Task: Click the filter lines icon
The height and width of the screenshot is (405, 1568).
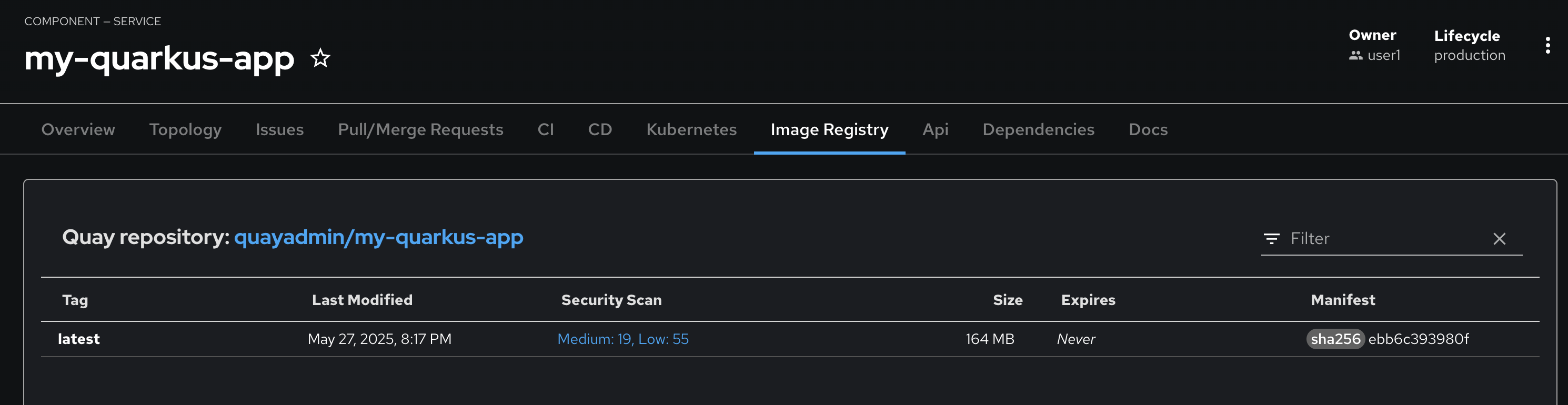Action: coord(1272,239)
